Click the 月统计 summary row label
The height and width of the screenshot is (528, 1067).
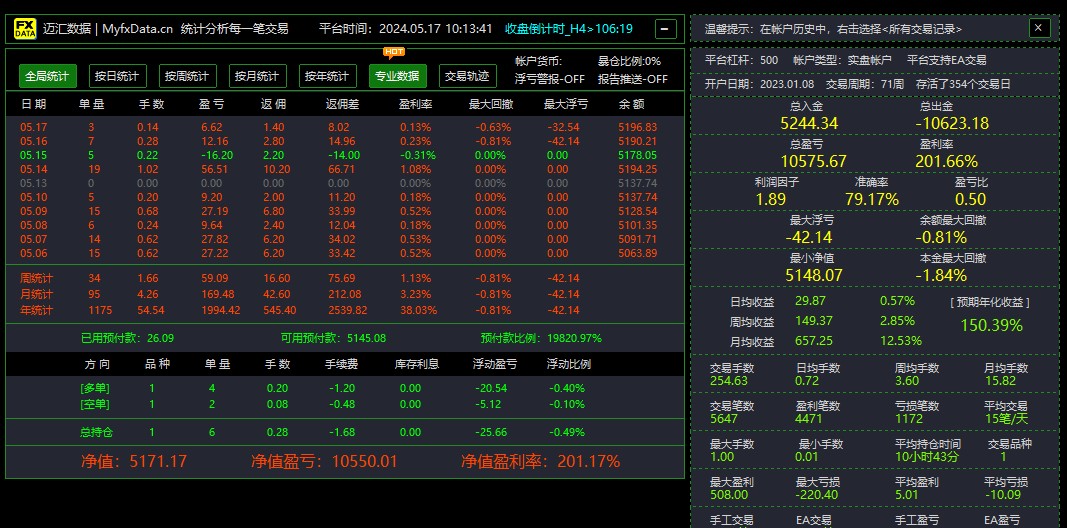(37, 294)
